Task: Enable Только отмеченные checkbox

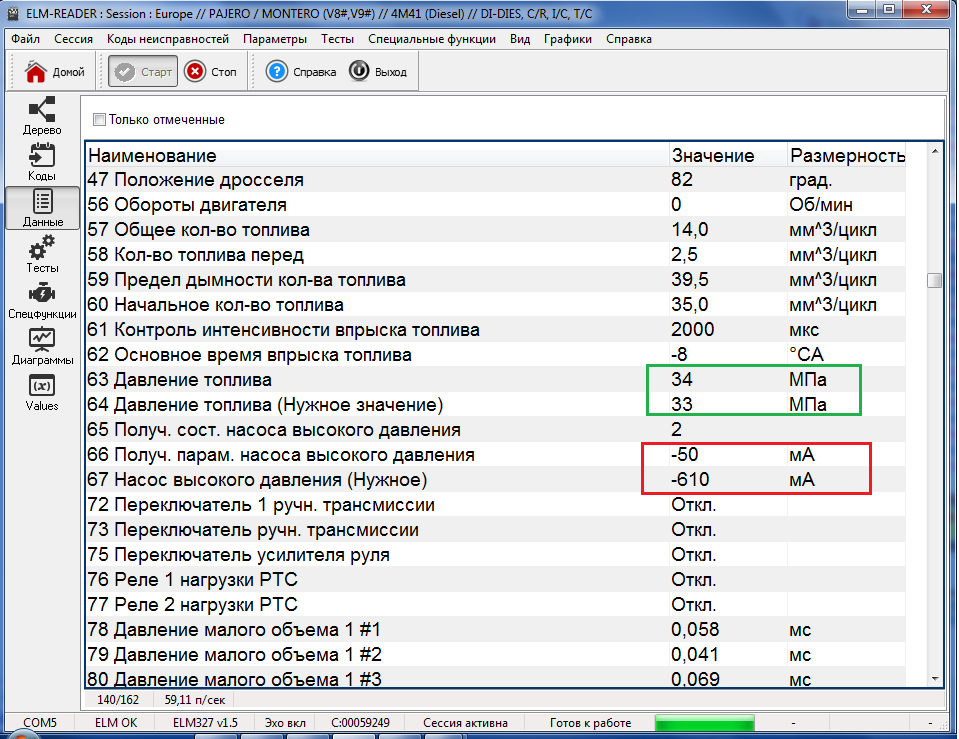Action: (99, 120)
